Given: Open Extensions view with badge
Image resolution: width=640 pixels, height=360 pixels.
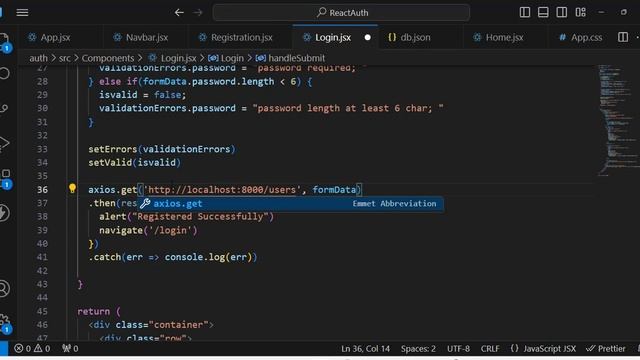Looking at the screenshot, I should 5,178.
